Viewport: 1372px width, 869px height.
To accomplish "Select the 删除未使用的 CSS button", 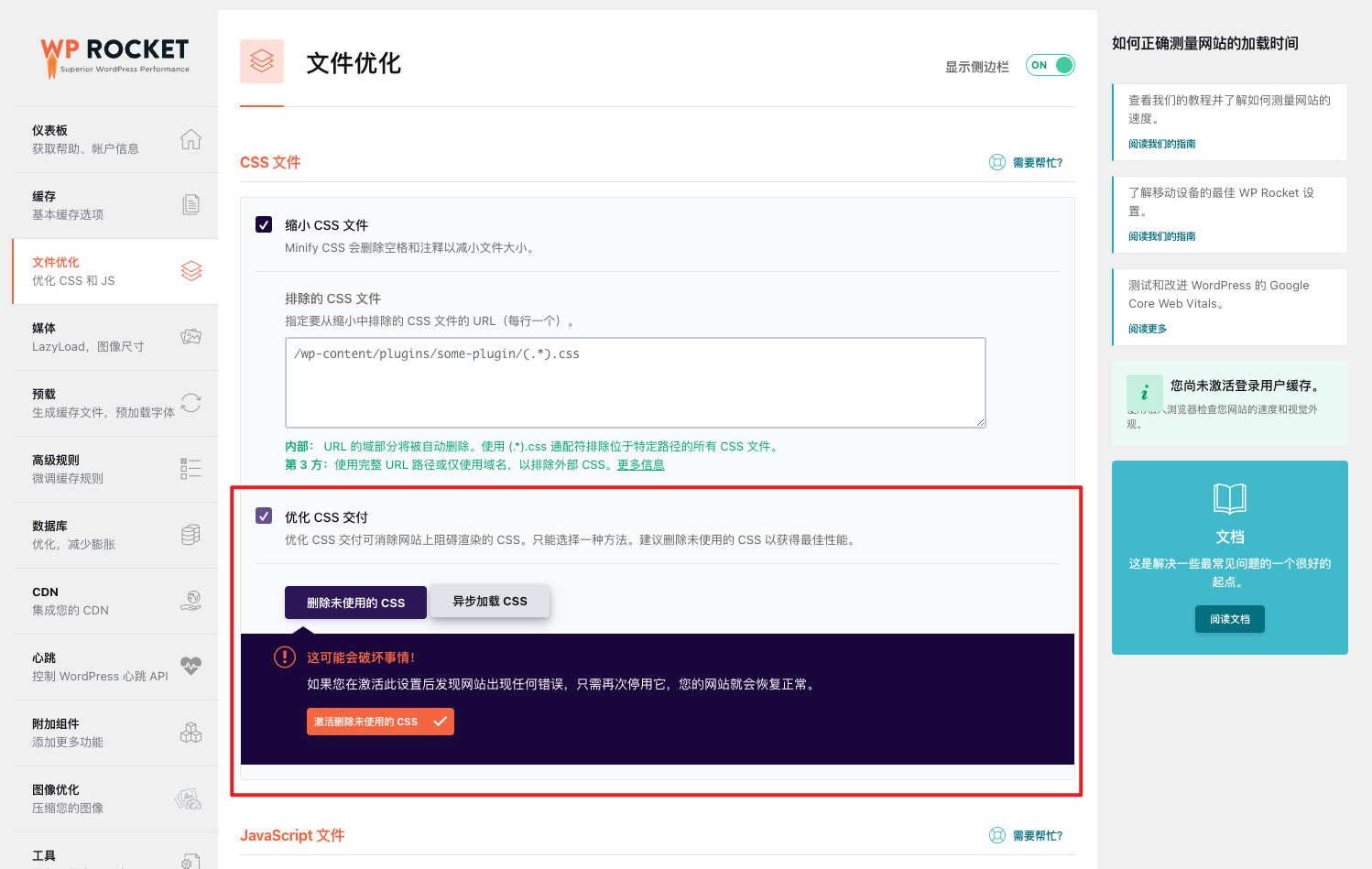I will [x=355, y=603].
